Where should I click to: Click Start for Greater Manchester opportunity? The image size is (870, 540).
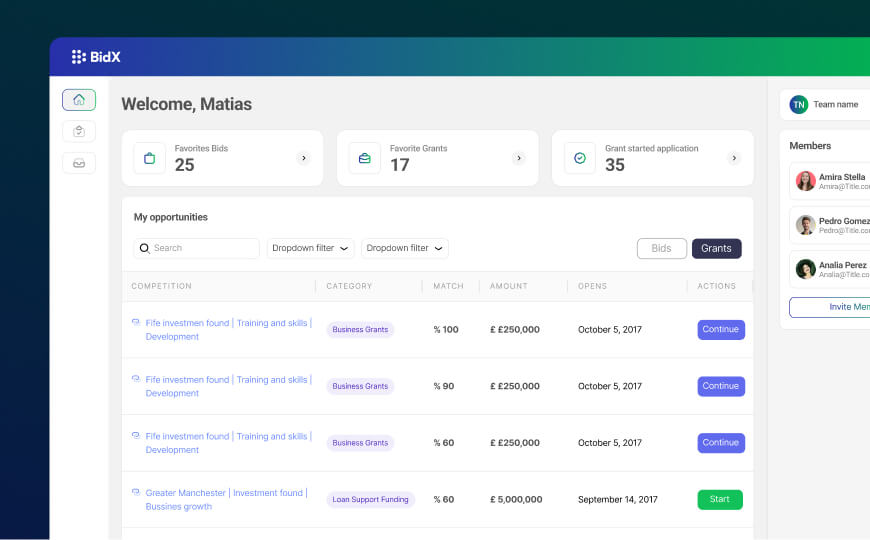coord(720,499)
